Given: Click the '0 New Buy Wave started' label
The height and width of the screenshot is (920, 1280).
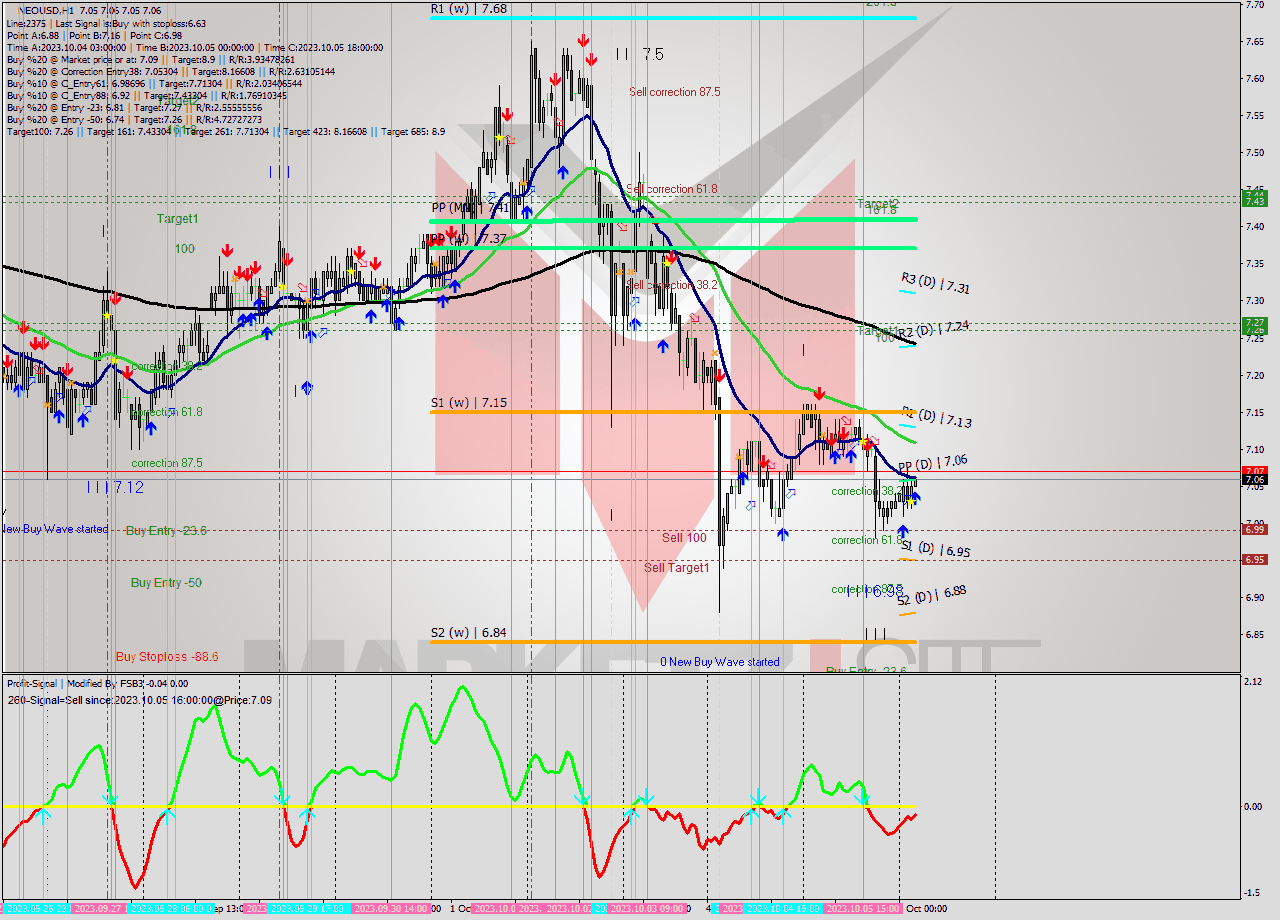Looking at the screenshot, I should [720, 662].
